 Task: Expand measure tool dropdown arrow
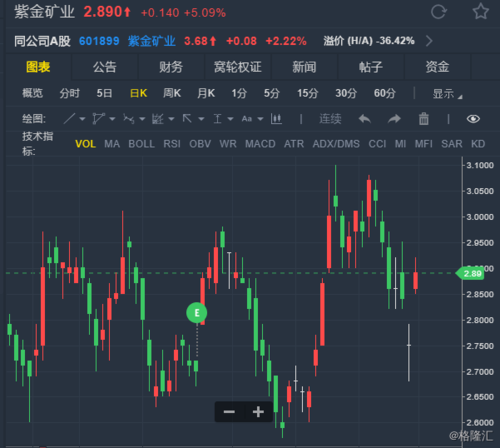(230, 119)
